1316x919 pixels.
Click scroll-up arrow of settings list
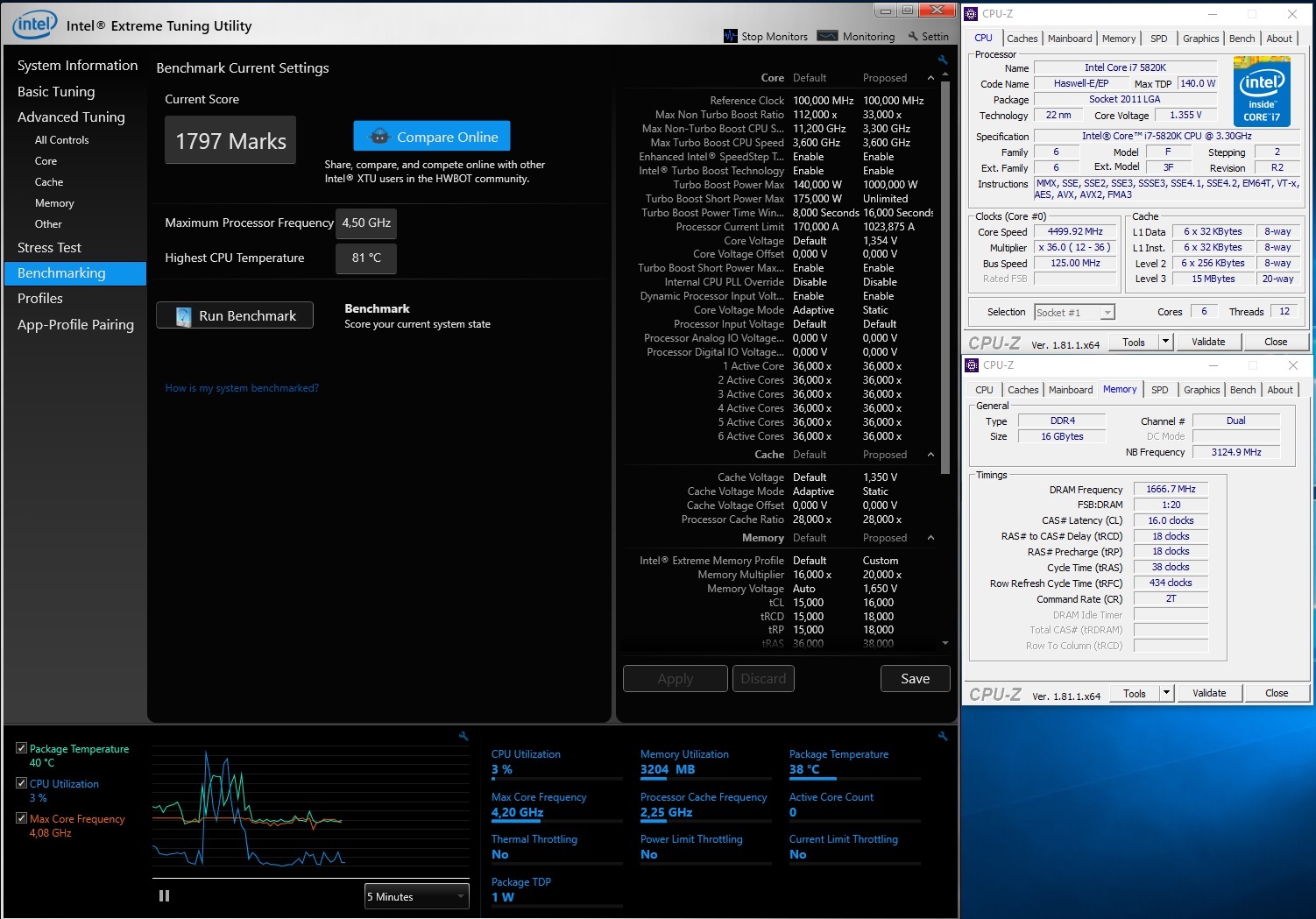[x=945, y=76]
